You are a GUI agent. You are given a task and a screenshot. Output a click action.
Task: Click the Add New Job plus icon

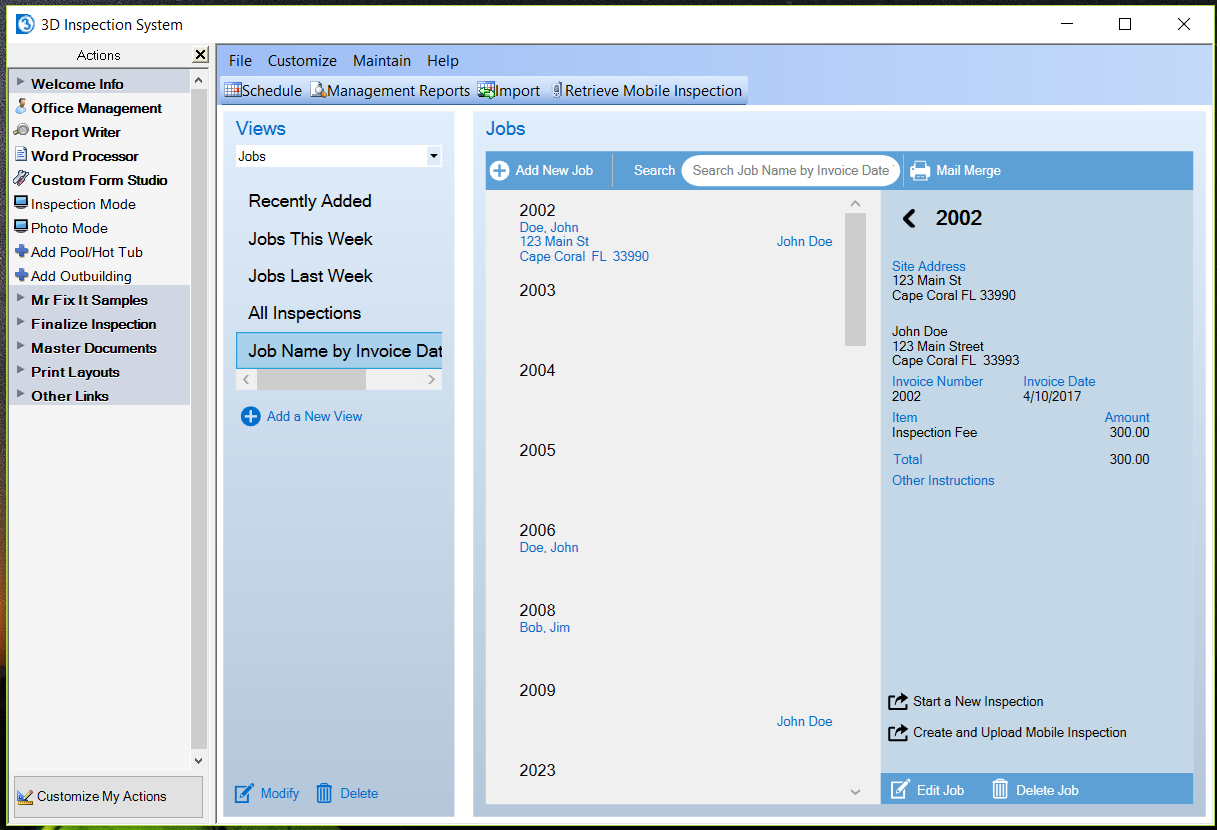tap(499, 171)
